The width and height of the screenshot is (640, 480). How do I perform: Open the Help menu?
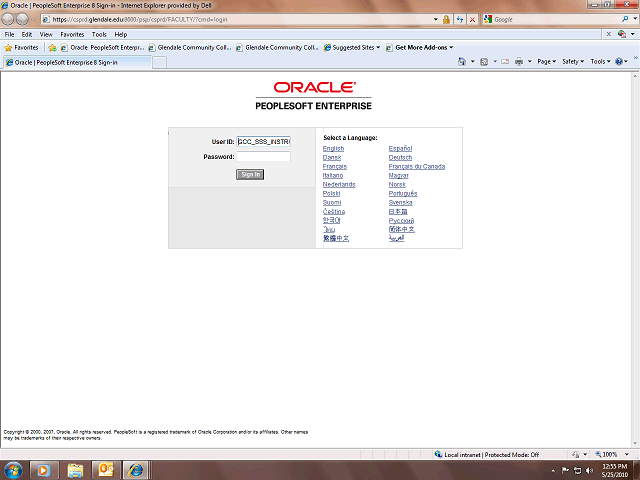click(x=120, y=34)
